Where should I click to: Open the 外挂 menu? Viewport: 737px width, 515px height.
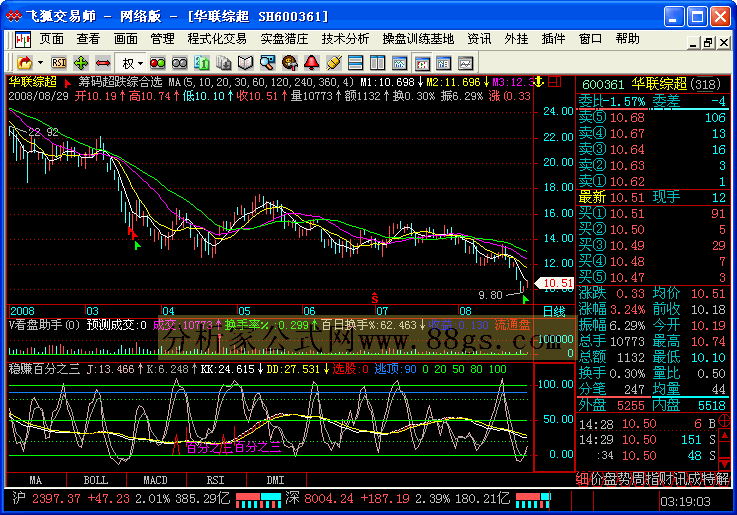click(x=516, y=39)
